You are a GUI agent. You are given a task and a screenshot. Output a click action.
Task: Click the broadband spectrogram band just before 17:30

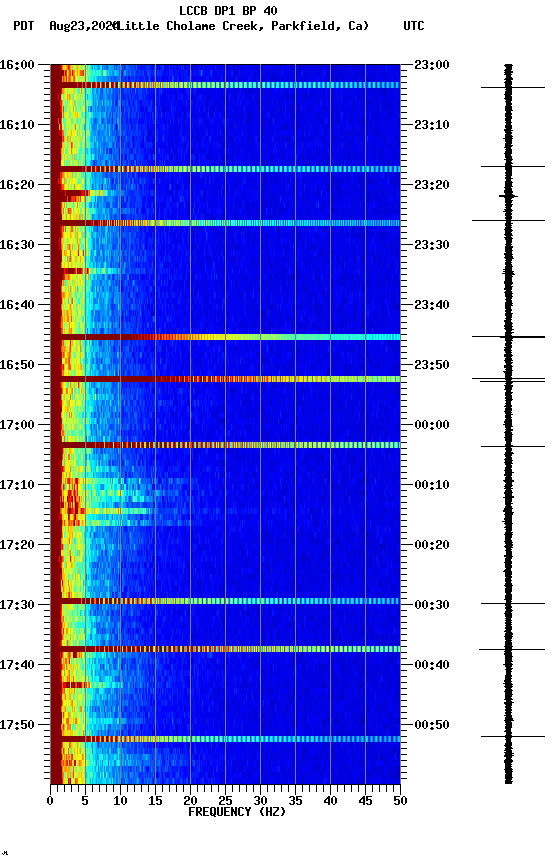point(225,601)
